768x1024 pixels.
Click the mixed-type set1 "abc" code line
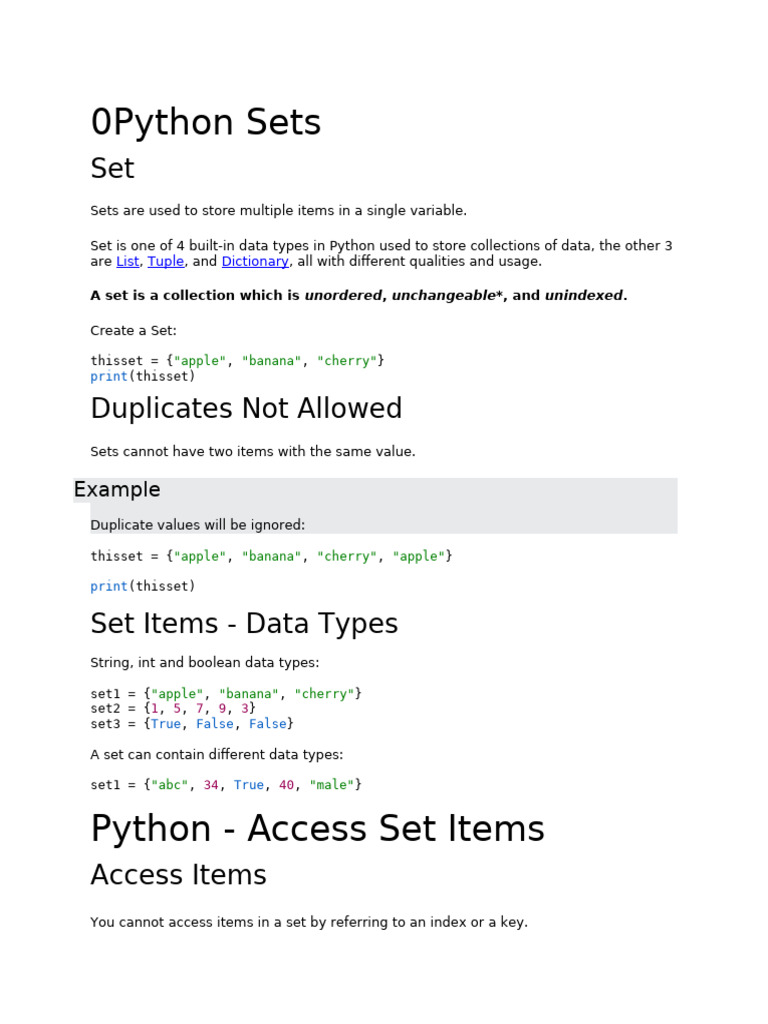point(226,785)
